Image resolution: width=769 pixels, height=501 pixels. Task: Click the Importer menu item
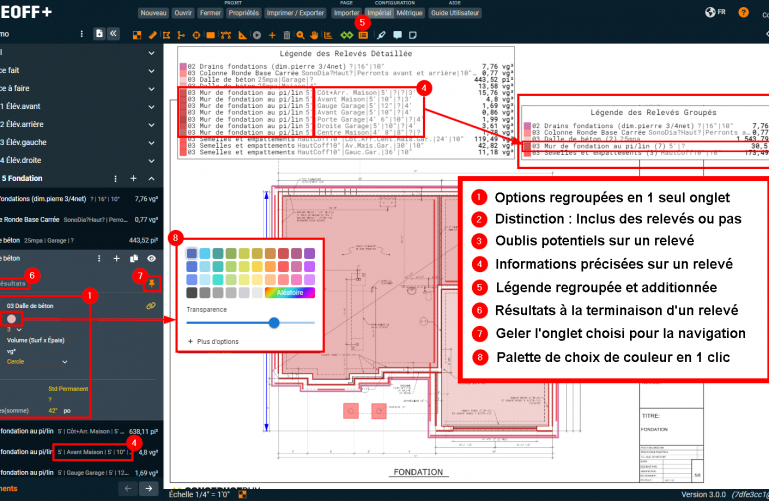[346, 13]
